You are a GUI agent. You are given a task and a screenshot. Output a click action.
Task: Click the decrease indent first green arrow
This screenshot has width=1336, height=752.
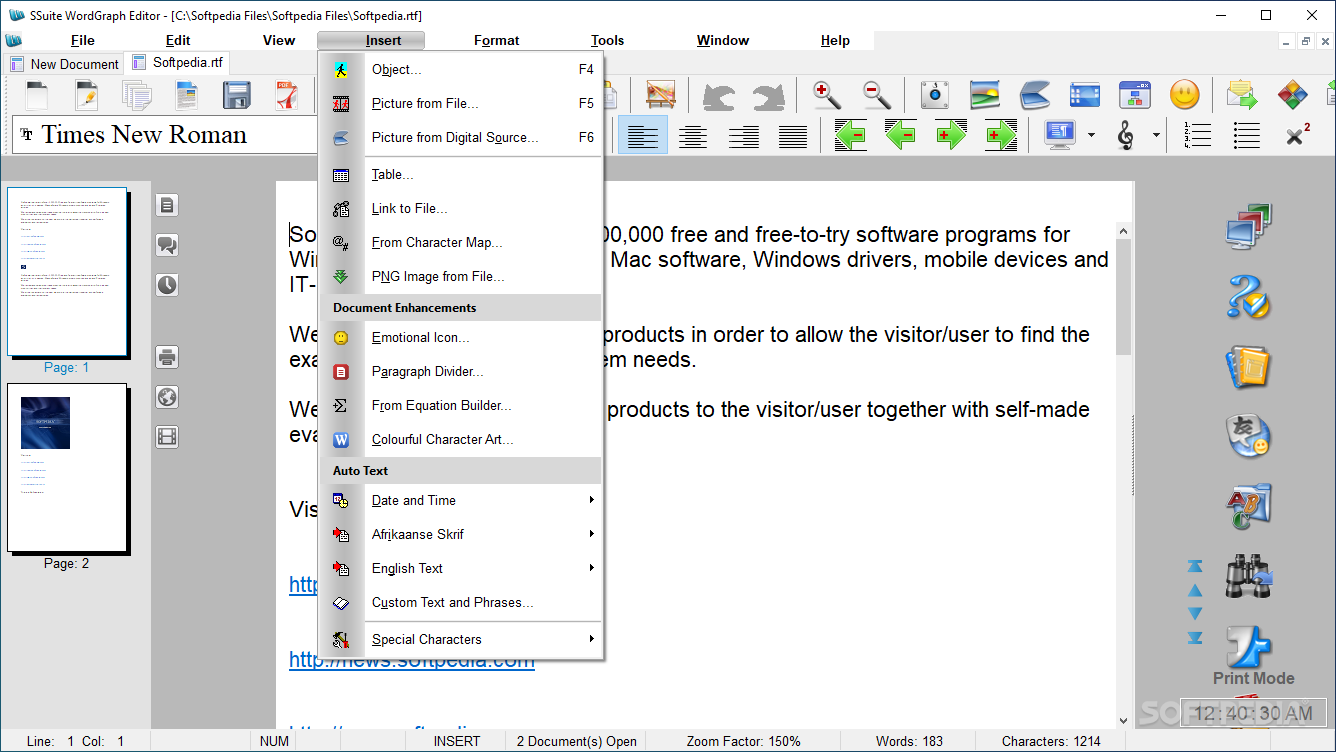coord(850,135)
